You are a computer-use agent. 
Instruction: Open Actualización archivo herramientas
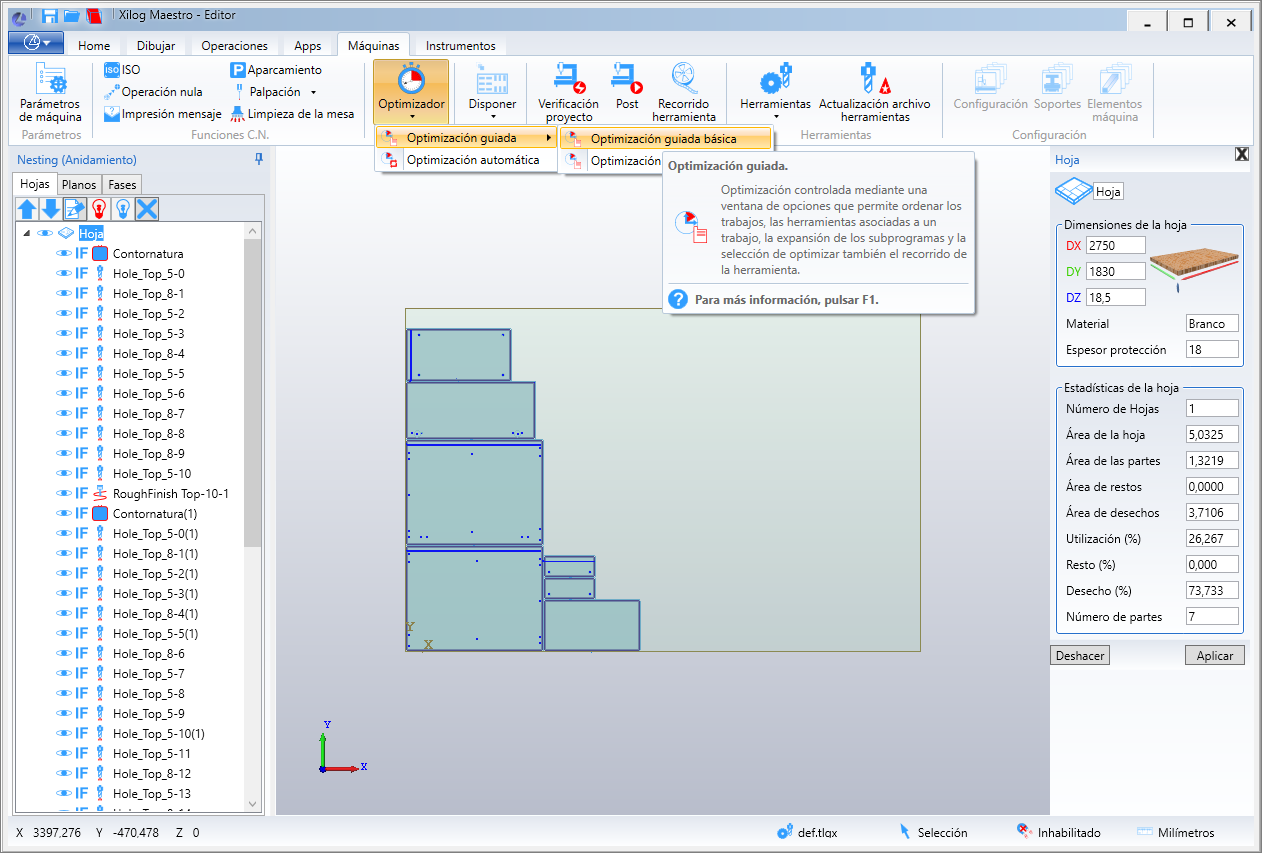[x=874, y=93]
